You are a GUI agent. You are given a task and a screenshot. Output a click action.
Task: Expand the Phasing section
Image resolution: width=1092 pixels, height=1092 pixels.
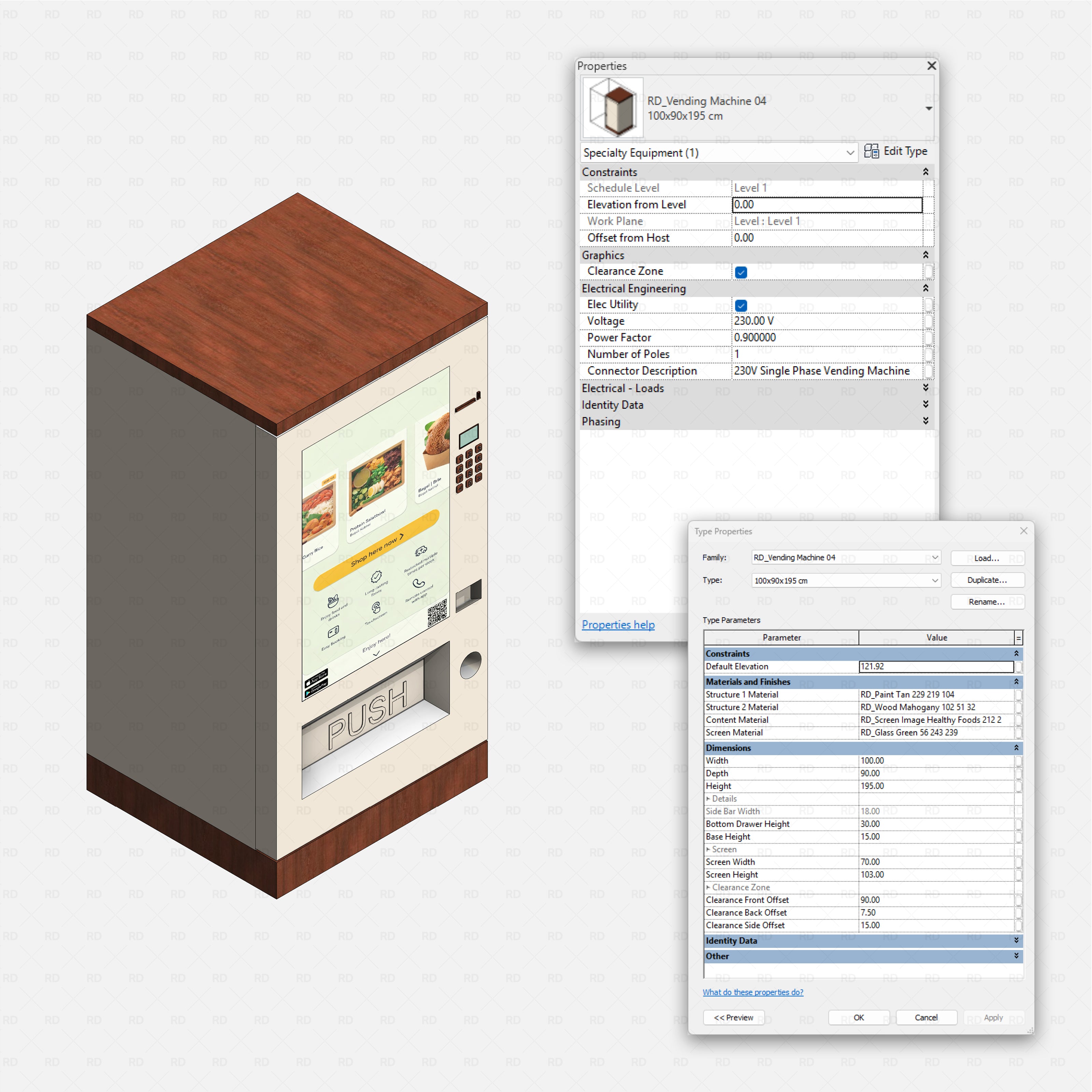[926, 421]
